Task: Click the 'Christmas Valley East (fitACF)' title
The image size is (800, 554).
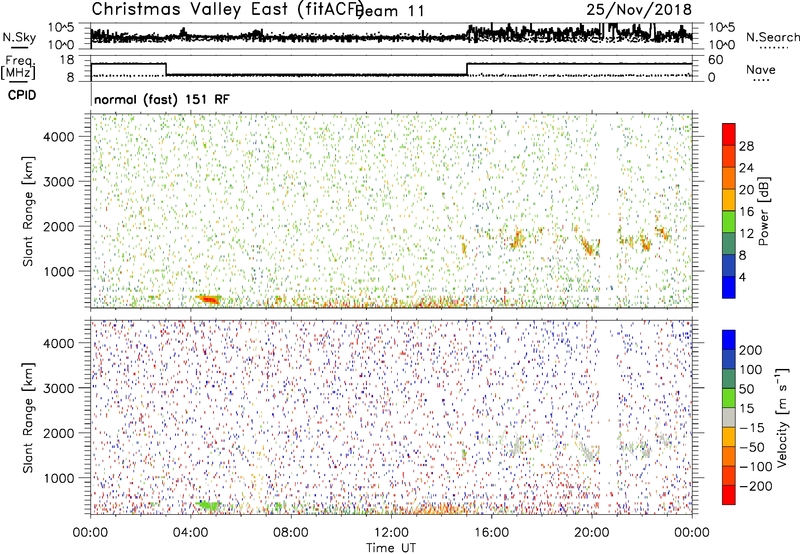Action: point(228,9)
